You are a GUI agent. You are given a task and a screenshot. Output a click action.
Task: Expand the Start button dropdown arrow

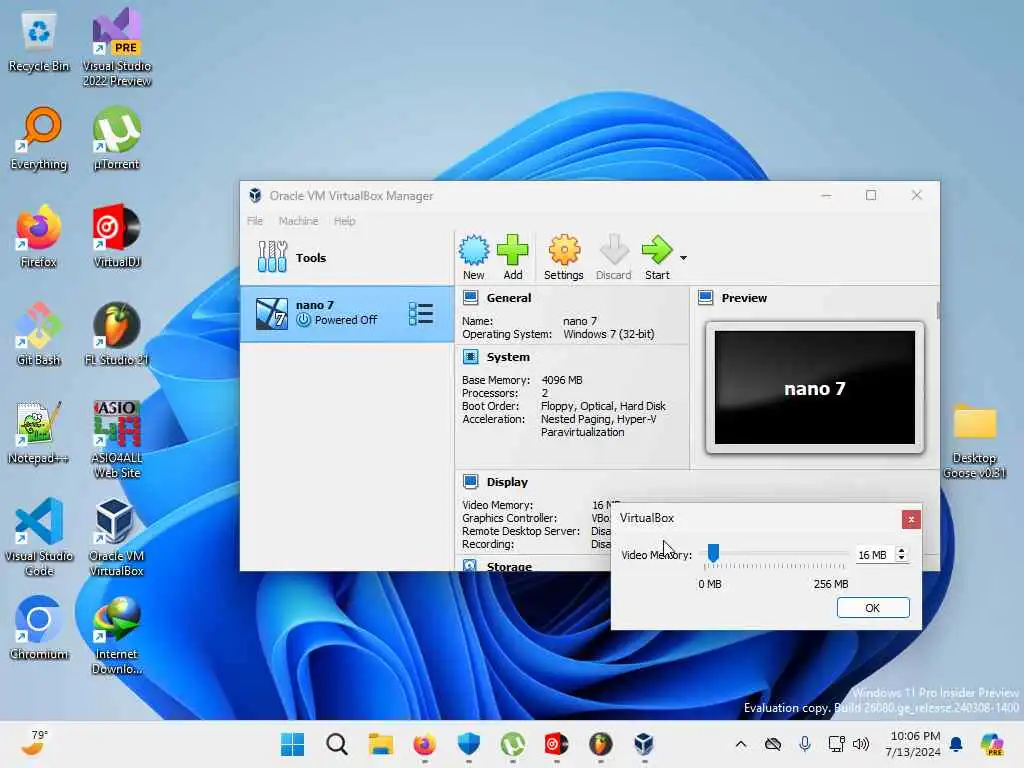683,258
